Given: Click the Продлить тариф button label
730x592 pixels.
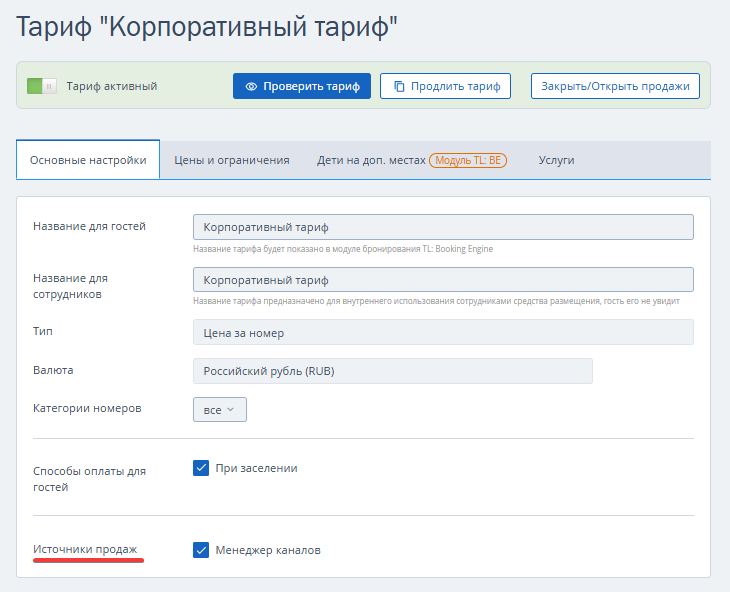Looking at the screenshot, I should (456, 87).
